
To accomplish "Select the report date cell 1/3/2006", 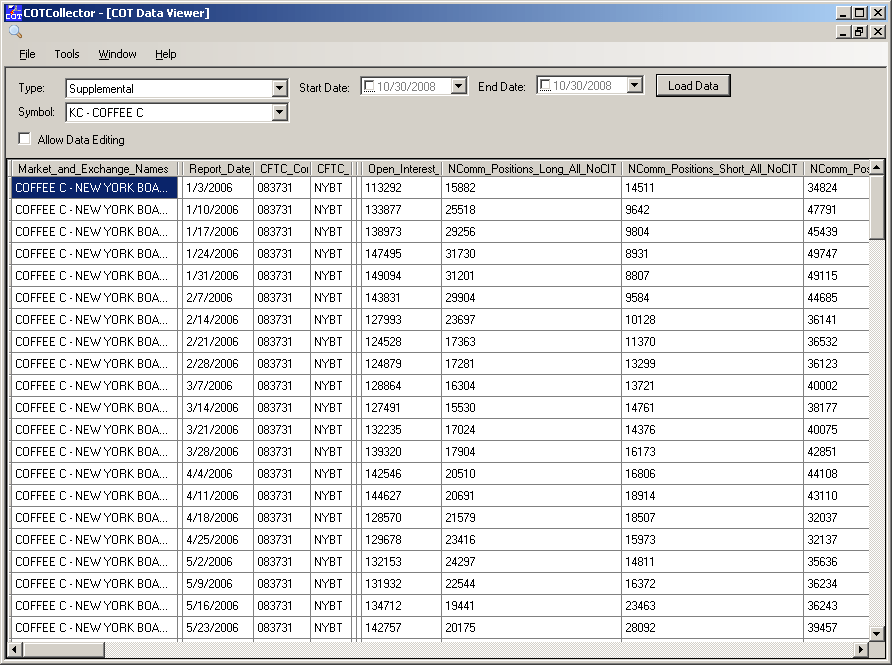I will coord(218,188).
